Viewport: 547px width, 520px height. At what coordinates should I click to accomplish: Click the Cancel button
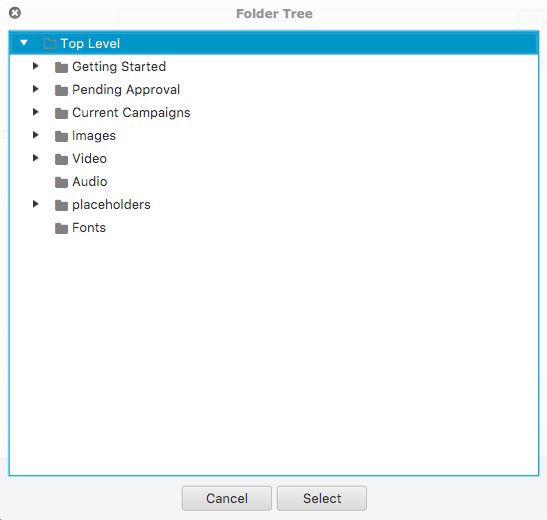(227, 498)
